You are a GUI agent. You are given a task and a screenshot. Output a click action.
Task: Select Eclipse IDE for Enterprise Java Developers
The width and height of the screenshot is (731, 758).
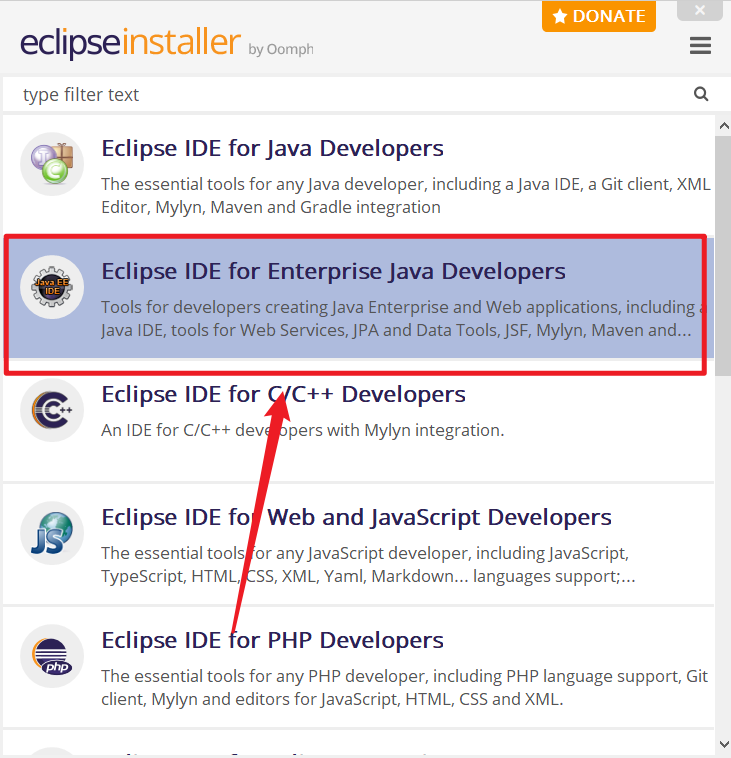coord(358,298)
